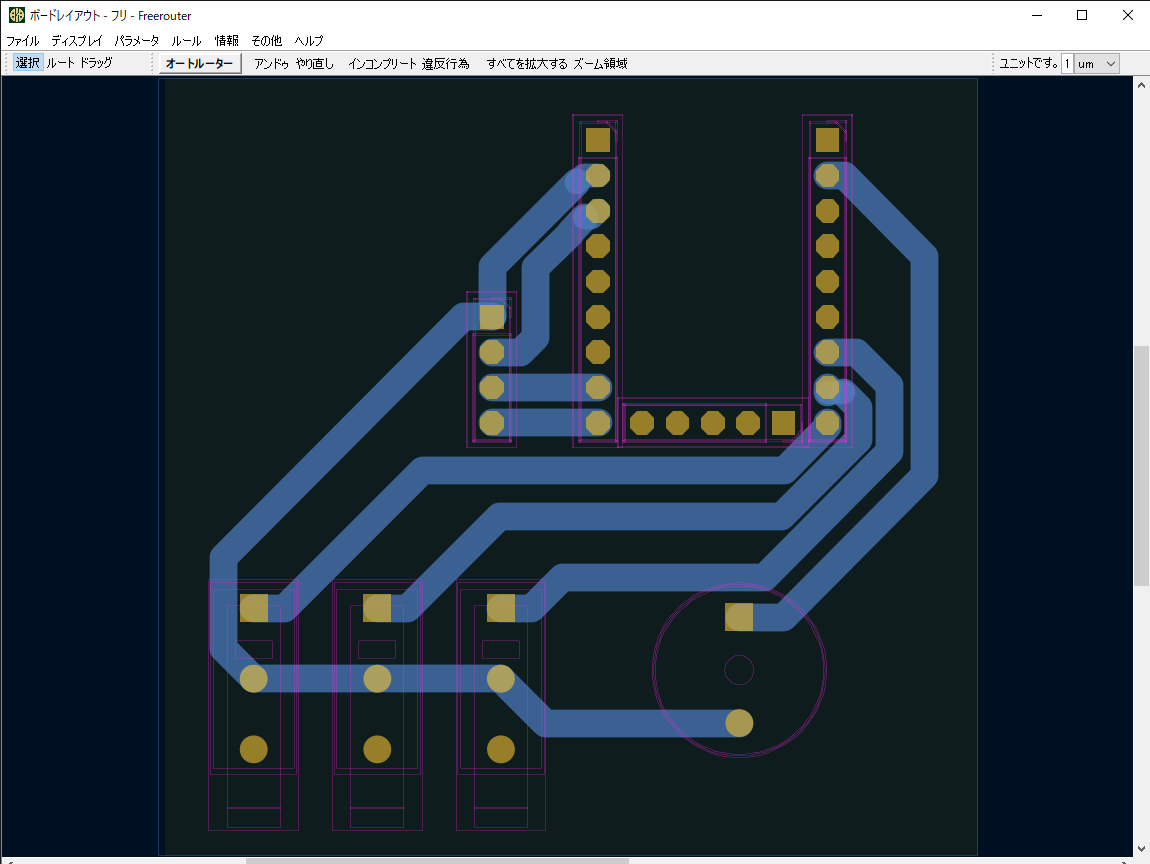Click すべてを拡大する zoom all button
Viewport: 1150px width, 864px height.
[527, 64]
